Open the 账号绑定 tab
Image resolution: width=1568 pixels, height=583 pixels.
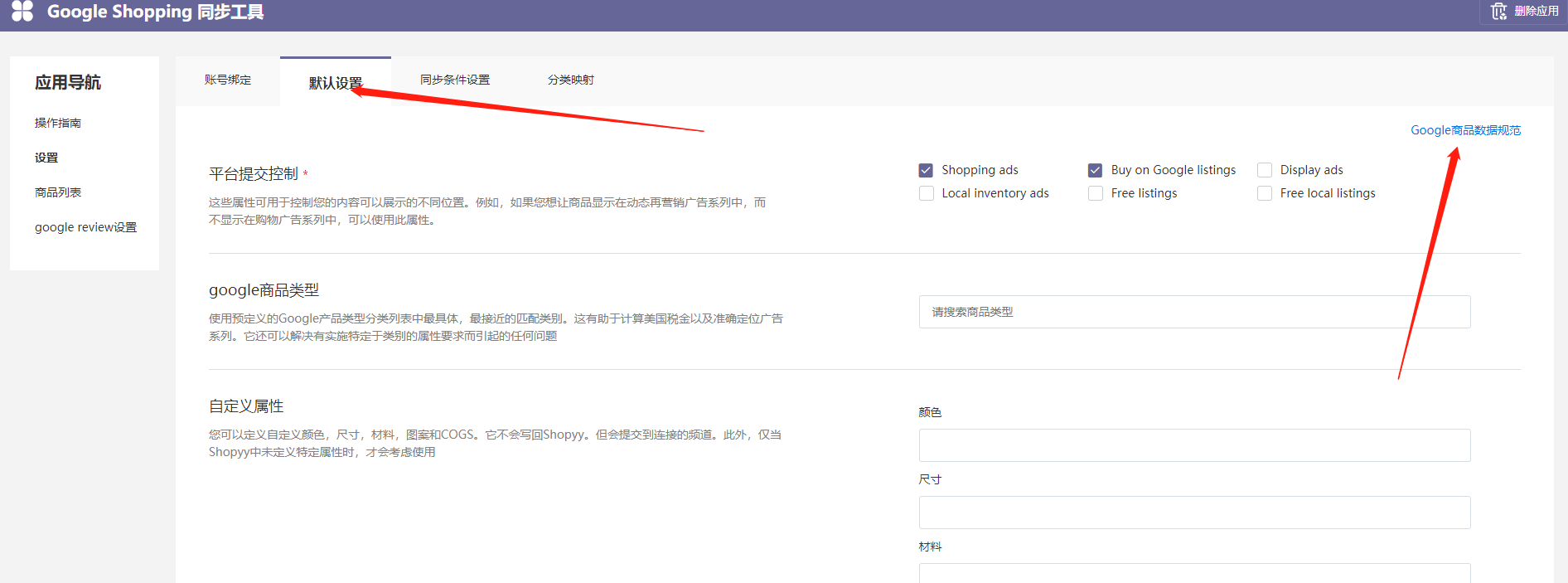click(x=228, y=80)
